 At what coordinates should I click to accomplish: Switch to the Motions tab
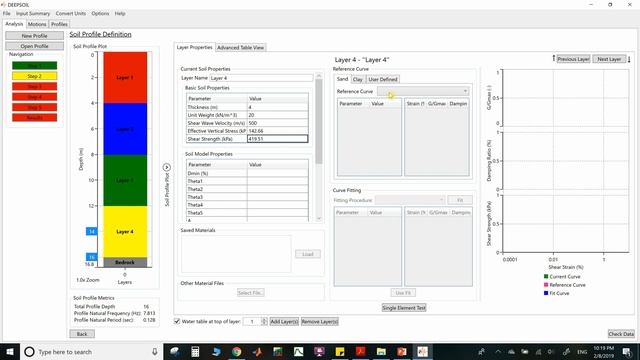coord(37,24)
